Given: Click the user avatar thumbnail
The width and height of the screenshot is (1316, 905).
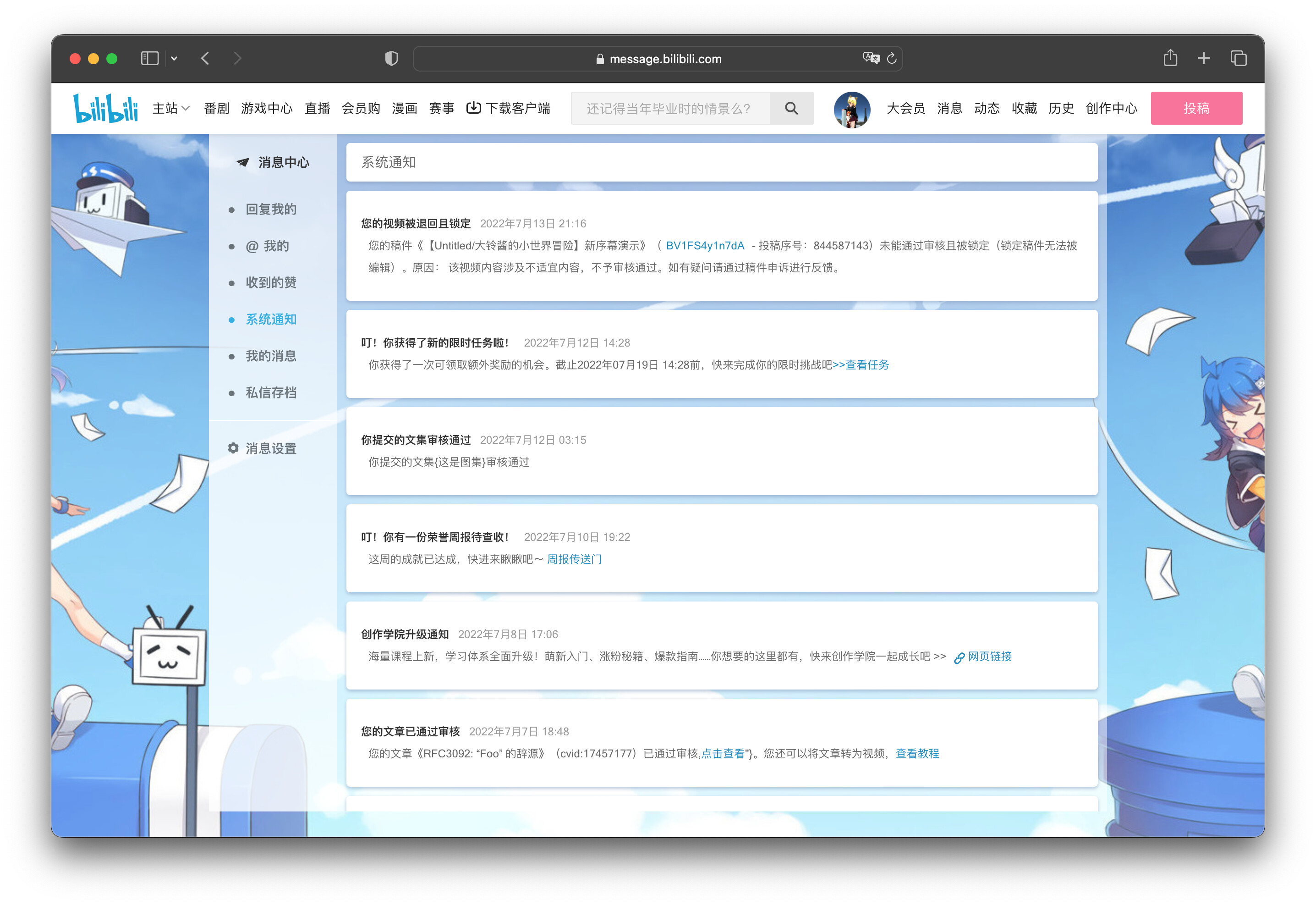Looking at the screenshot, I should (x=851, y=109).
